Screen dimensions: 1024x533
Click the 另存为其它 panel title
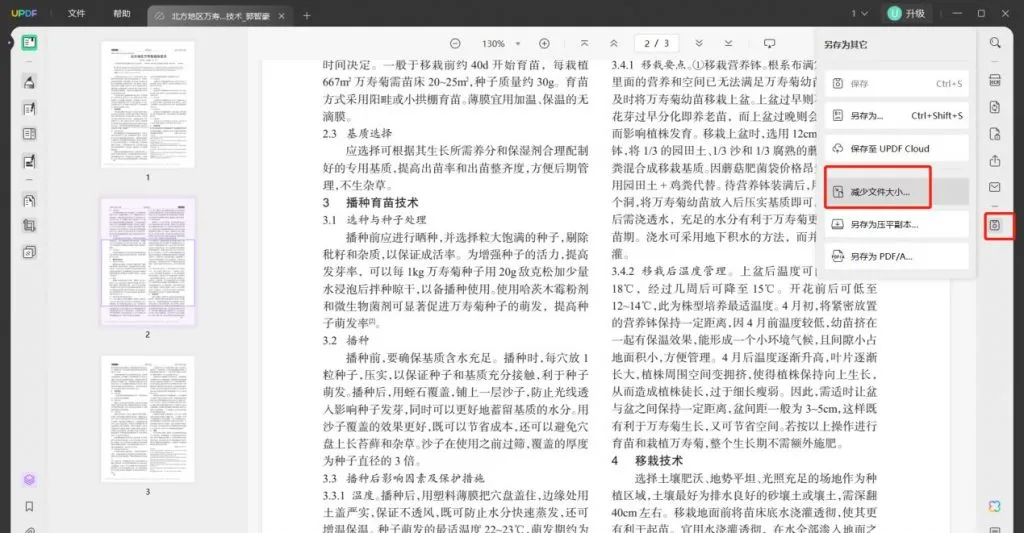click(x=846, y=45)
